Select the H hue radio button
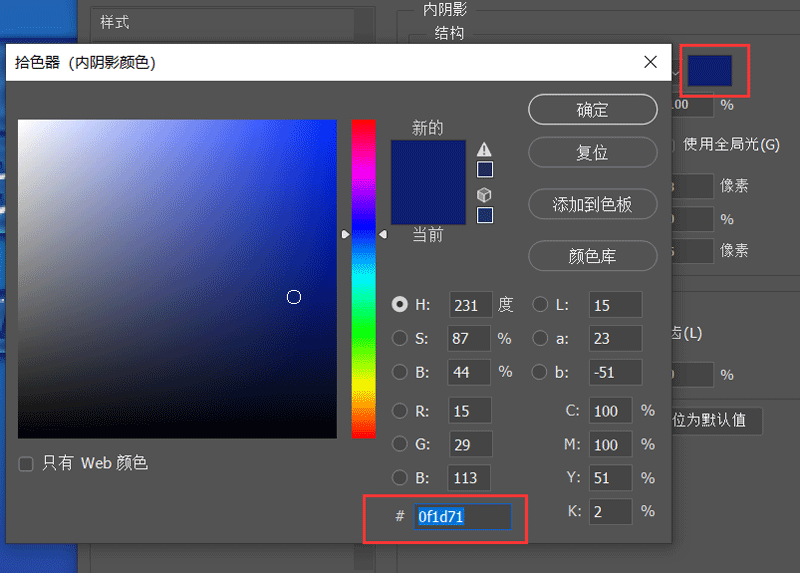Viewport: 800px width, 573px height. click(x=399, y=305)
